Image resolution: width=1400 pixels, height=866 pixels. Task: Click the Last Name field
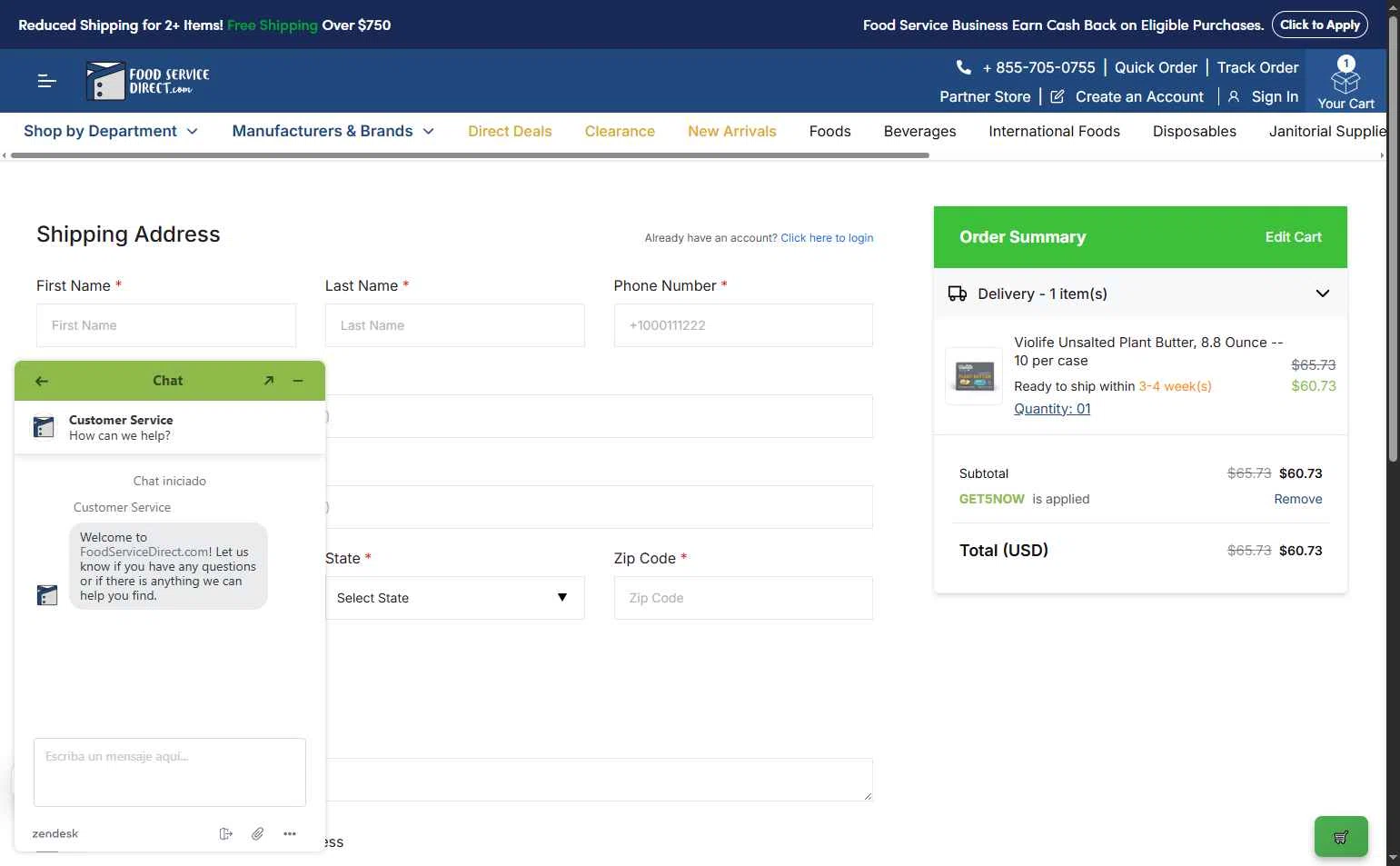coord(454,325)
